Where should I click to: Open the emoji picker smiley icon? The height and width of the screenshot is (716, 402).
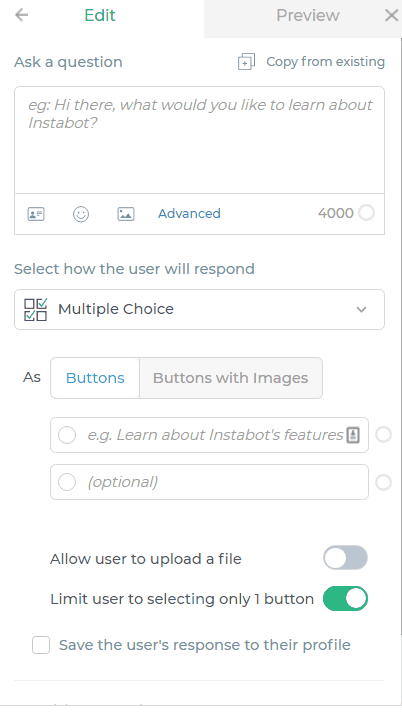pos(81,214)
